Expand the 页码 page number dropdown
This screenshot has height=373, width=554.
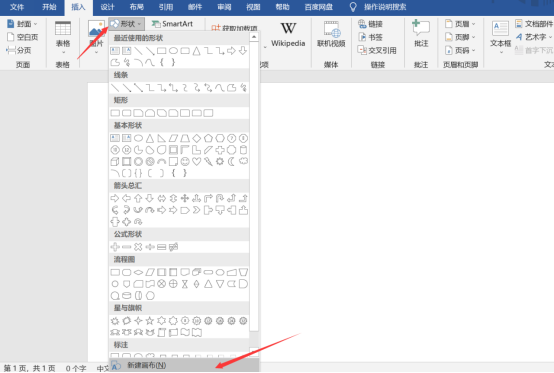460,50
